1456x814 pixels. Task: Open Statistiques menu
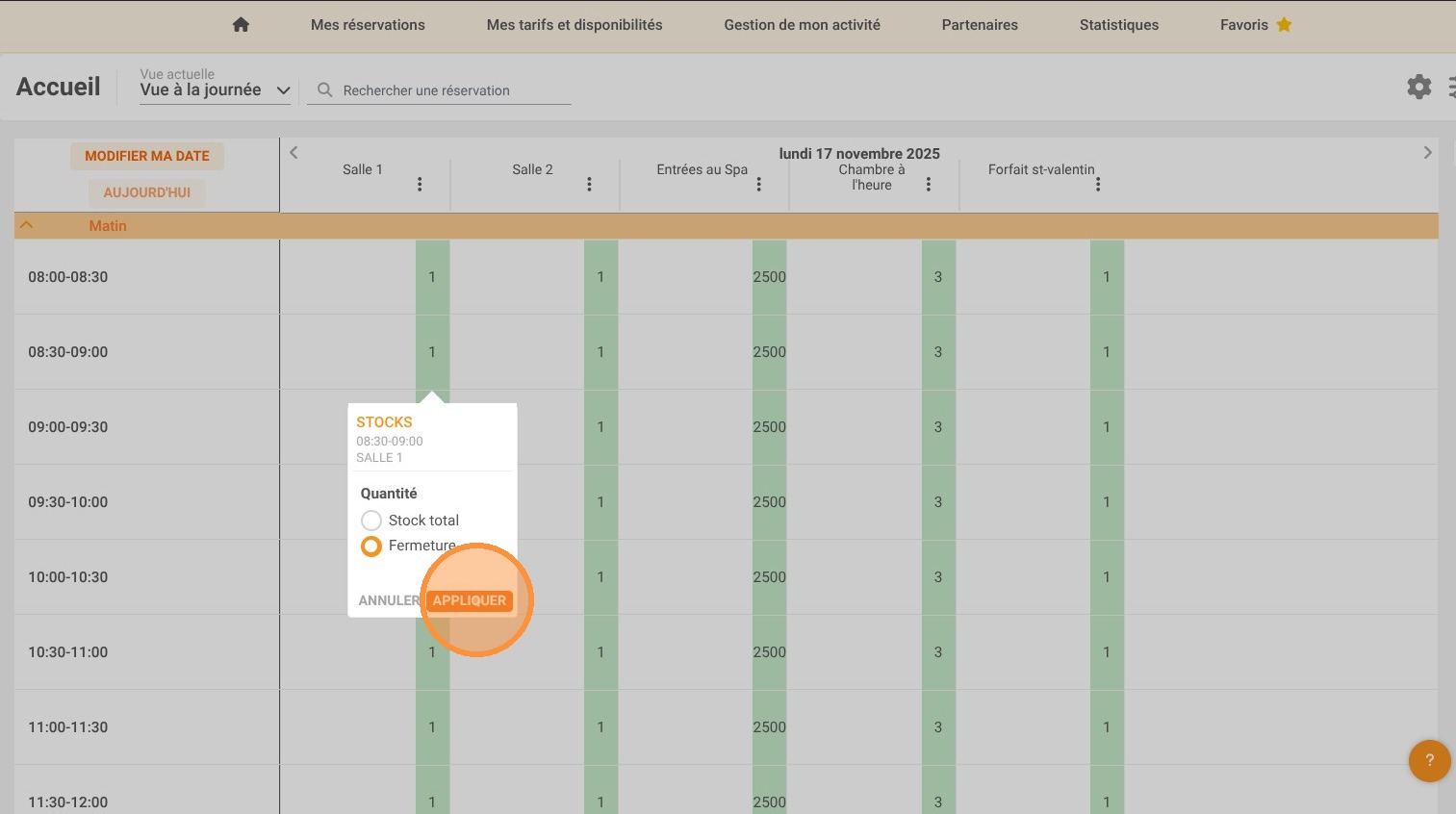(x=1119, y=25)
